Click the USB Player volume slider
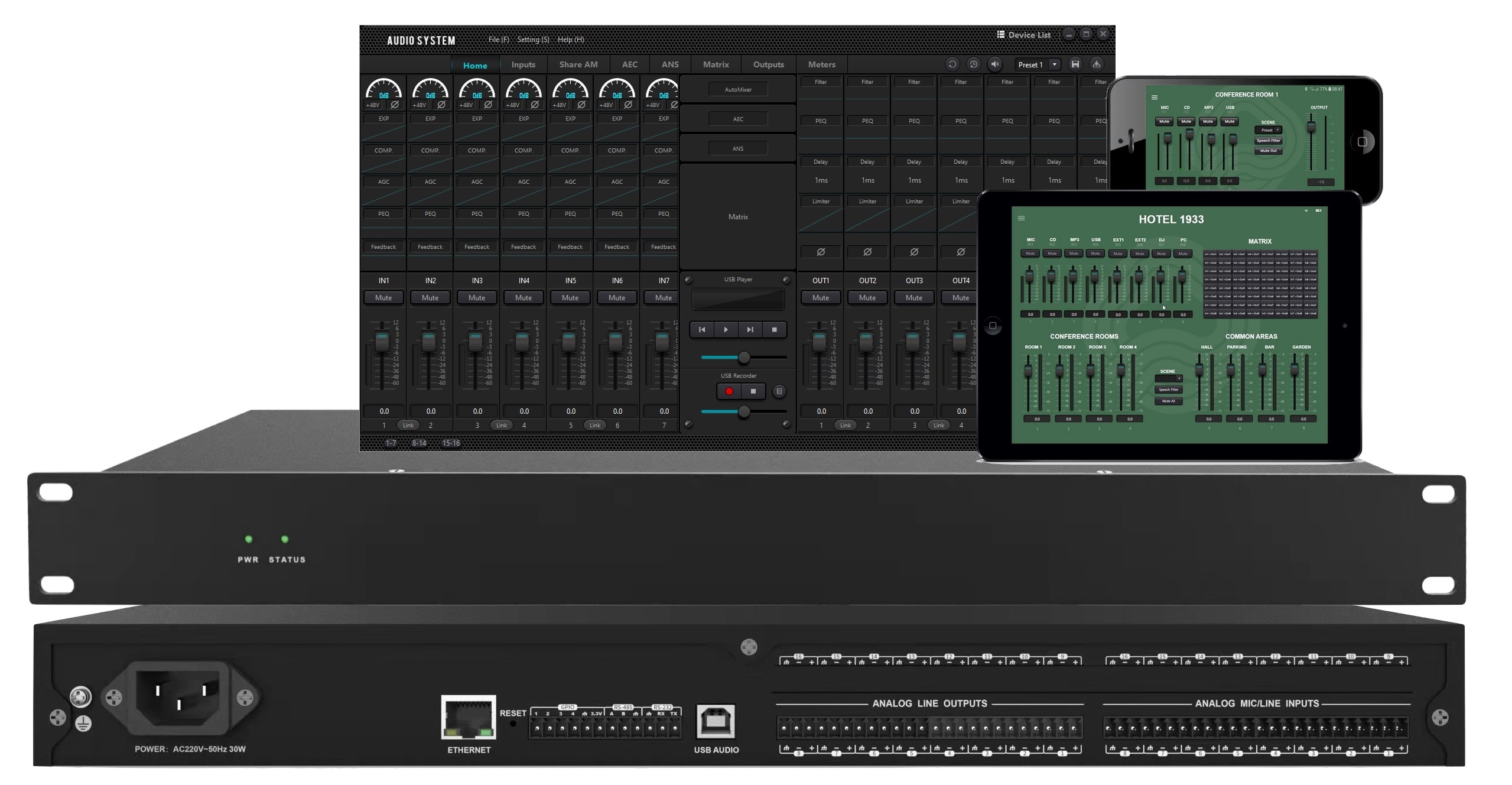Image resolution: width=1512 pixels, height=785 pixels. pos(744,358)
